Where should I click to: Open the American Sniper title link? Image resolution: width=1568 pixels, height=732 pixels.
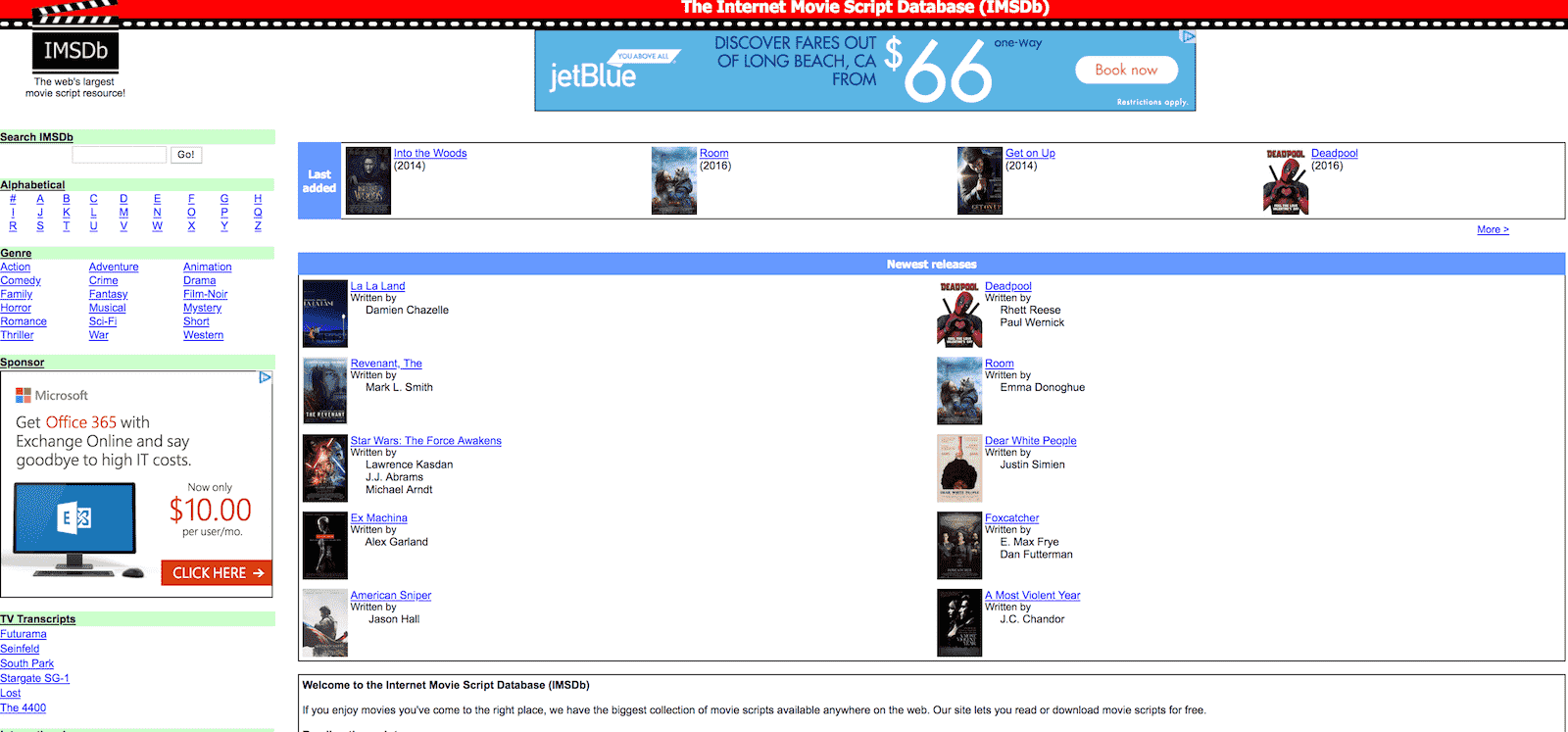(x=391, y=596)
